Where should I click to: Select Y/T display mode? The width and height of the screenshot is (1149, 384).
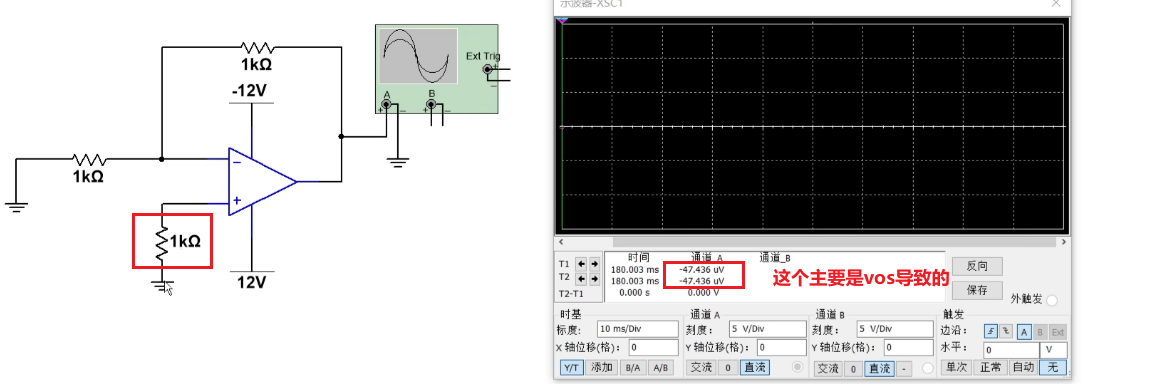click(572, 367)
